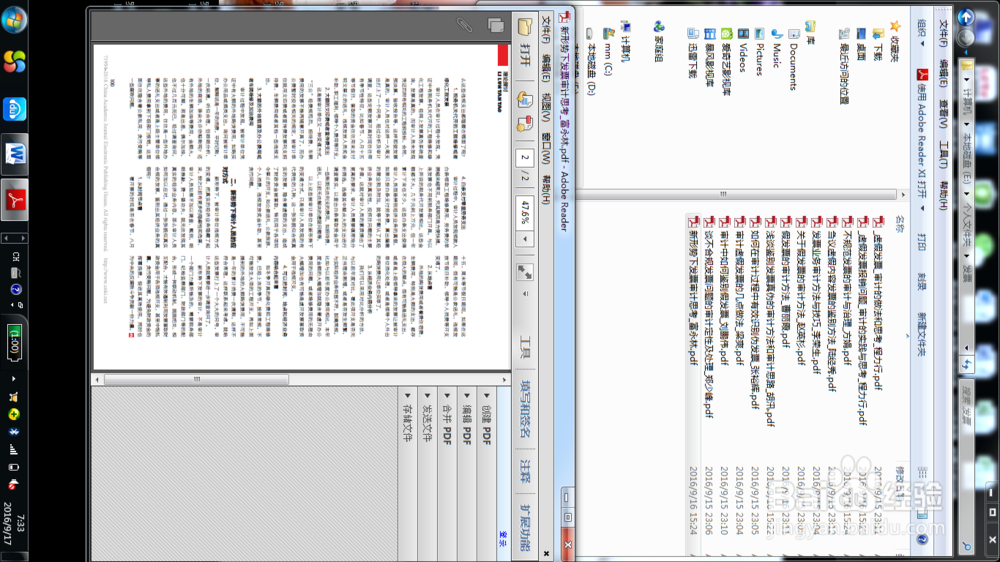Select 家庭组 homegroup in Explorer sidebar
Screen dimensions: 1000x562
click(659, 42)
